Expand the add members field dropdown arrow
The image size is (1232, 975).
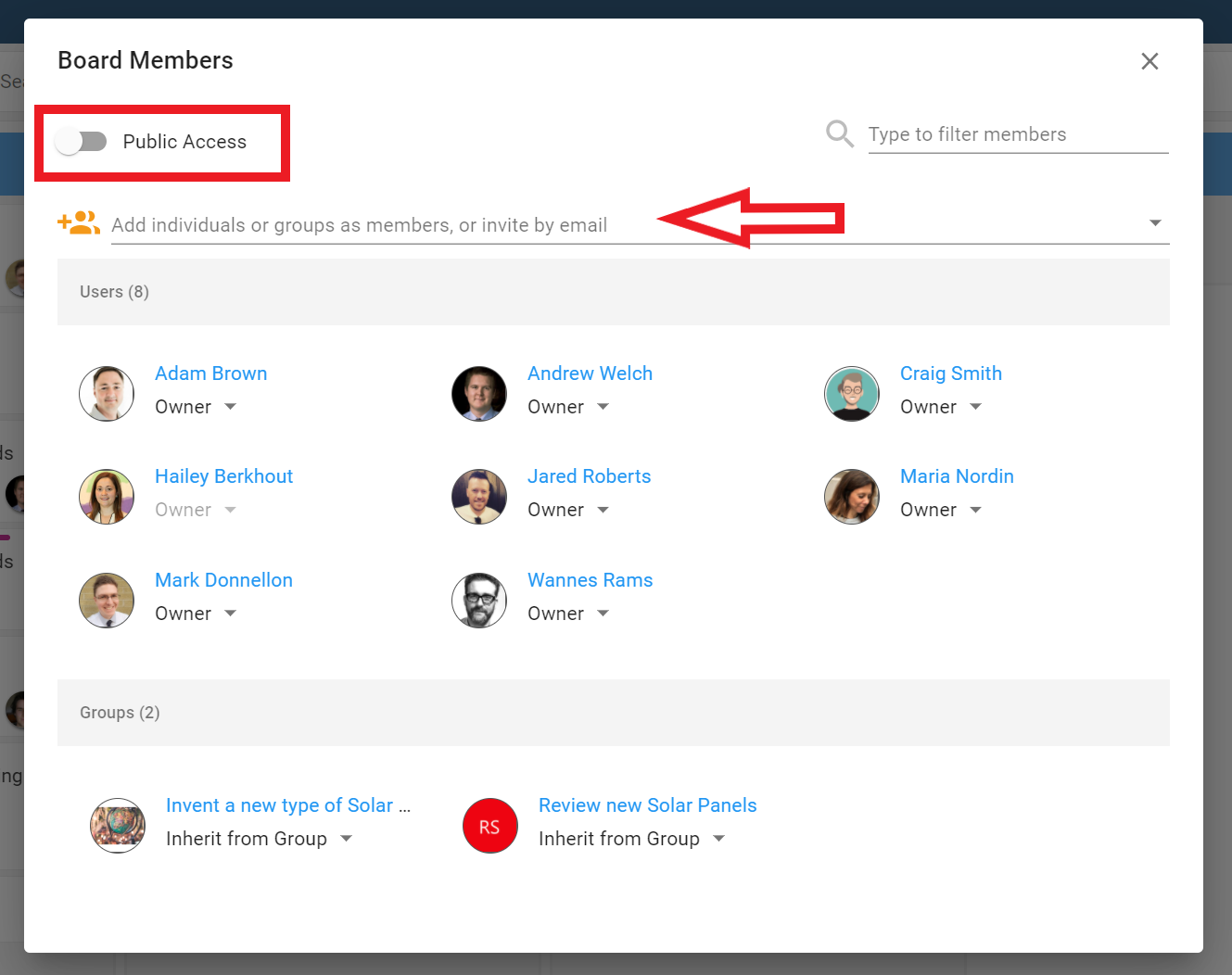1155,222
